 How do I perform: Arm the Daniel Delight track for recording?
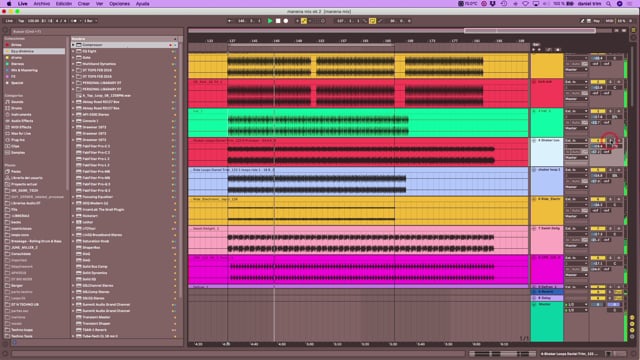pyautogui.click(x=619, y=229)
